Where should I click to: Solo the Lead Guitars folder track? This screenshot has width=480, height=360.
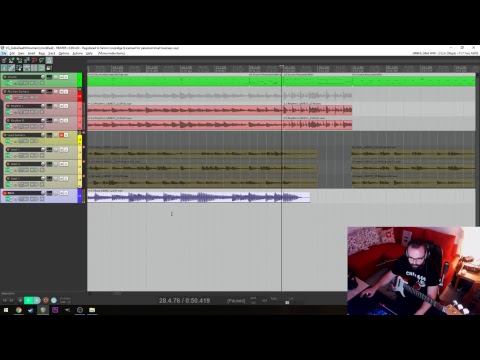[66, 135]
